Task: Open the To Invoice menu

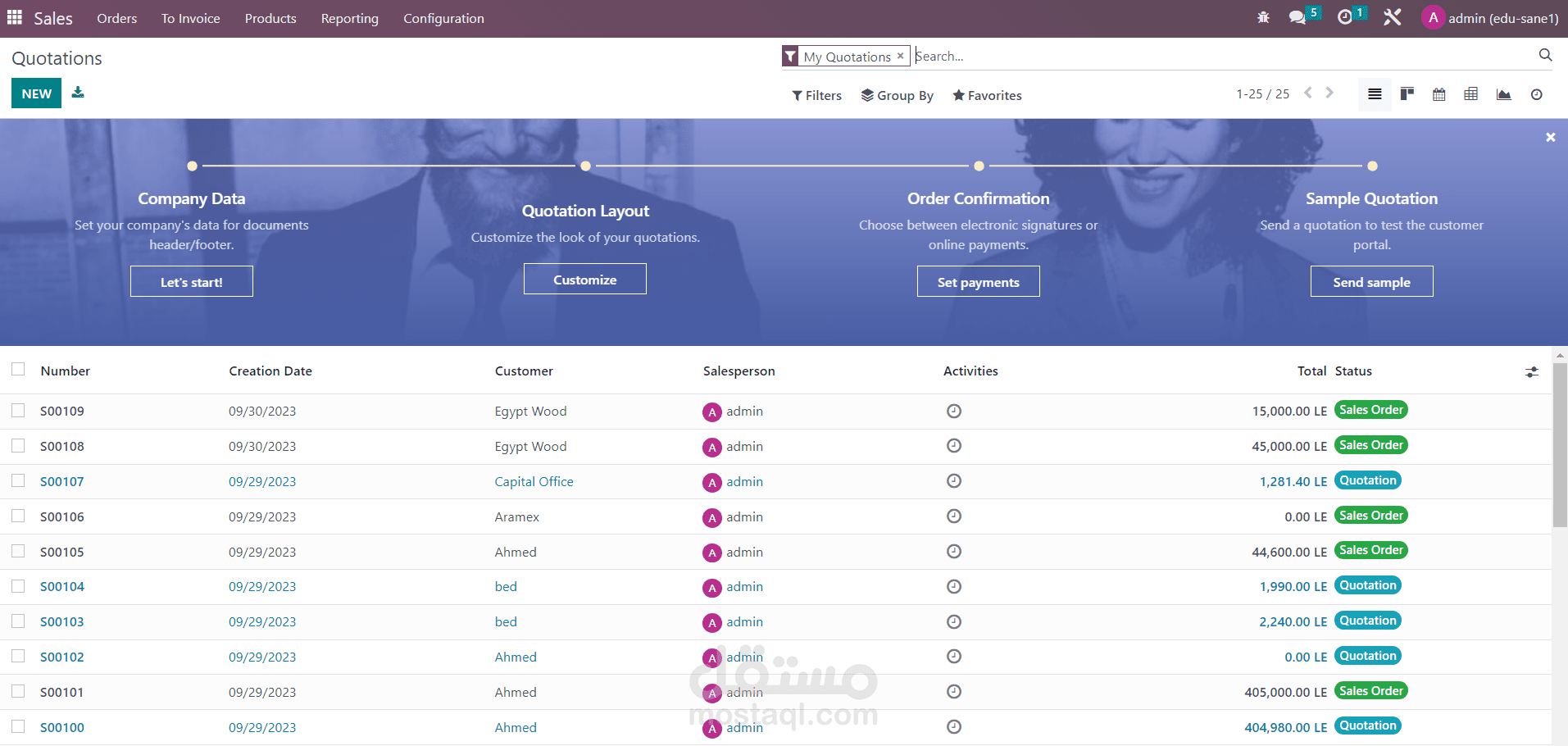Action: pos(191,18)
